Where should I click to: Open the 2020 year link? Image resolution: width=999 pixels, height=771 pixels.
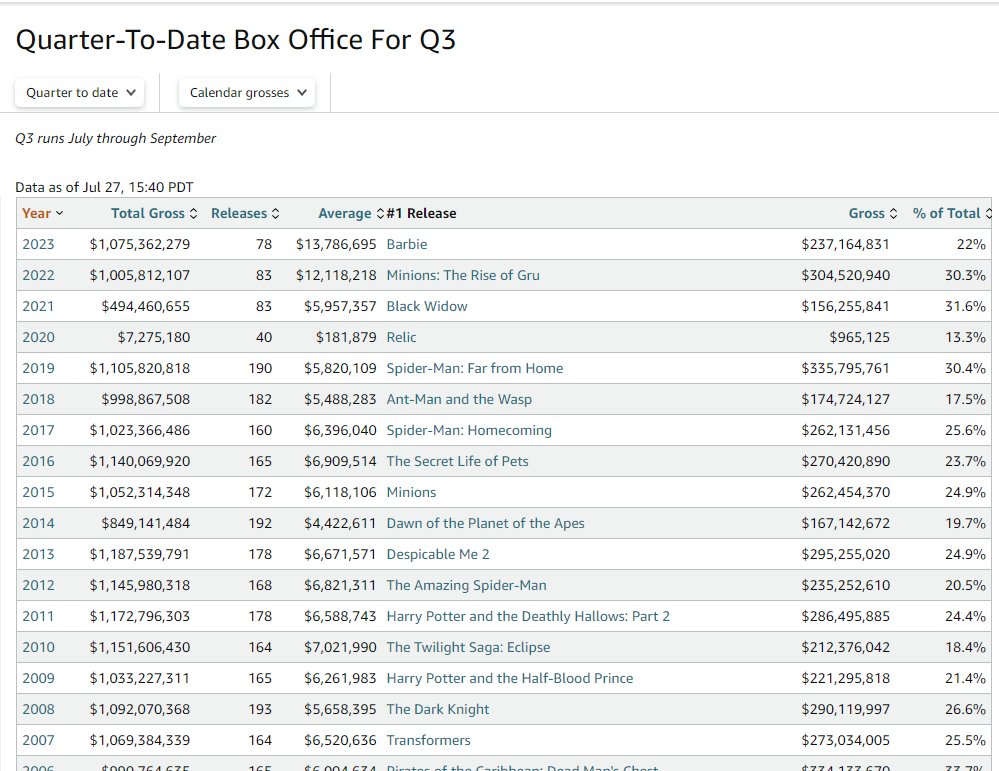(38, 338)
